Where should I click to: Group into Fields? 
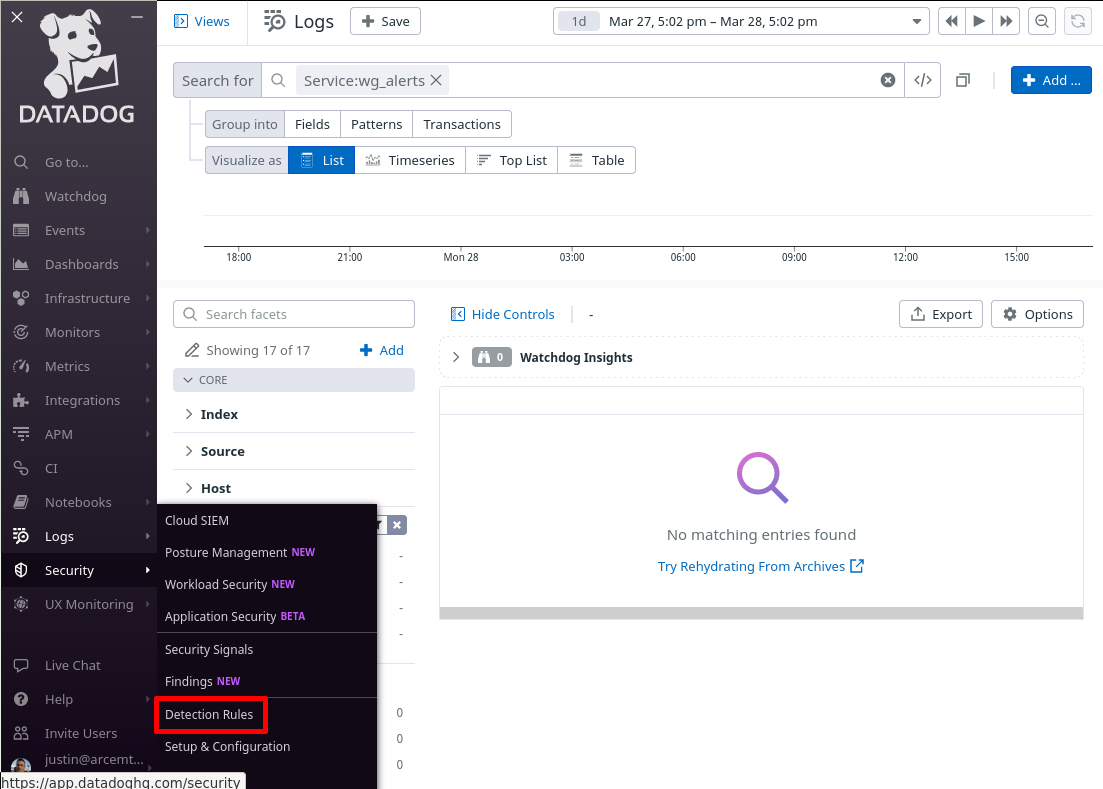tap(312, 124)
